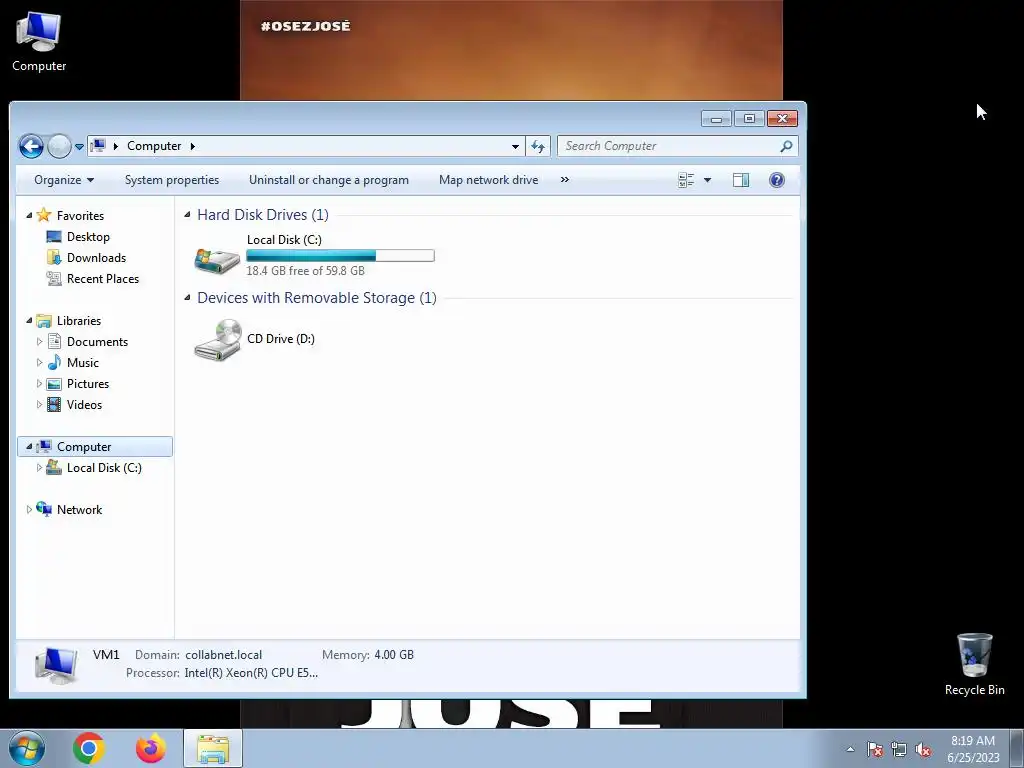Click the Back navigation arrow button
1024x768 pixels.
31,146
